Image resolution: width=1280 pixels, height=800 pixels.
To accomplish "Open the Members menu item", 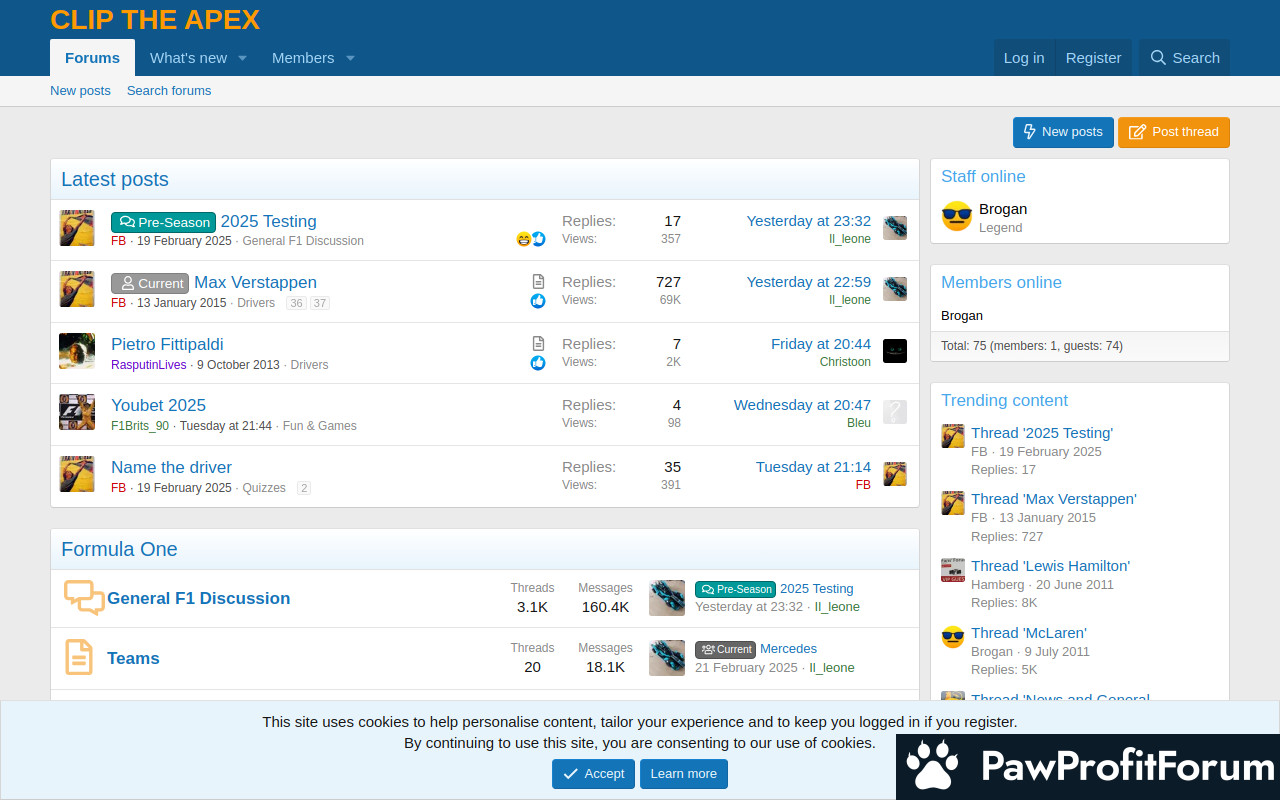I will click(303, 58).
